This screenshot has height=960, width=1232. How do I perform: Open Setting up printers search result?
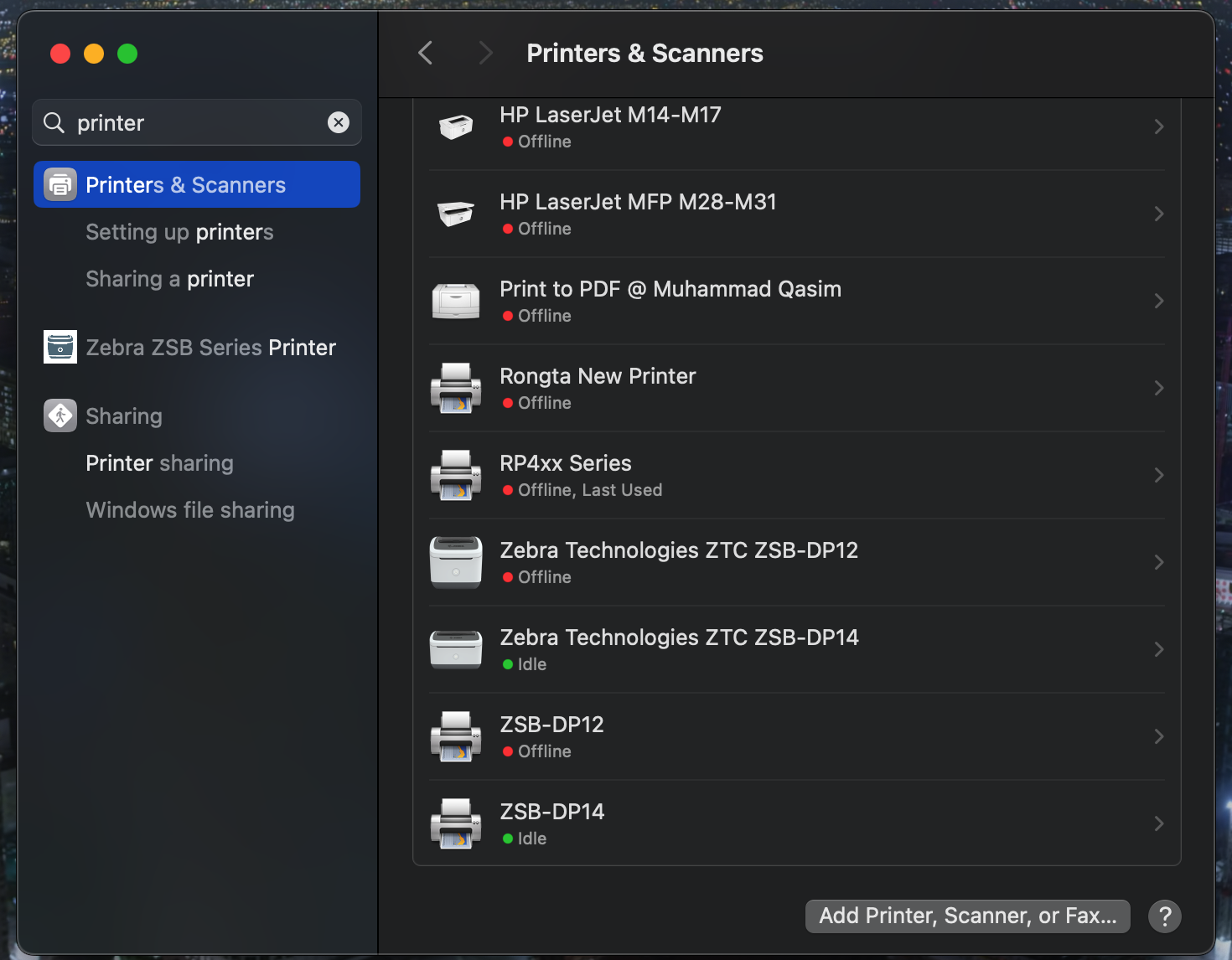click(x=179, y=232)
